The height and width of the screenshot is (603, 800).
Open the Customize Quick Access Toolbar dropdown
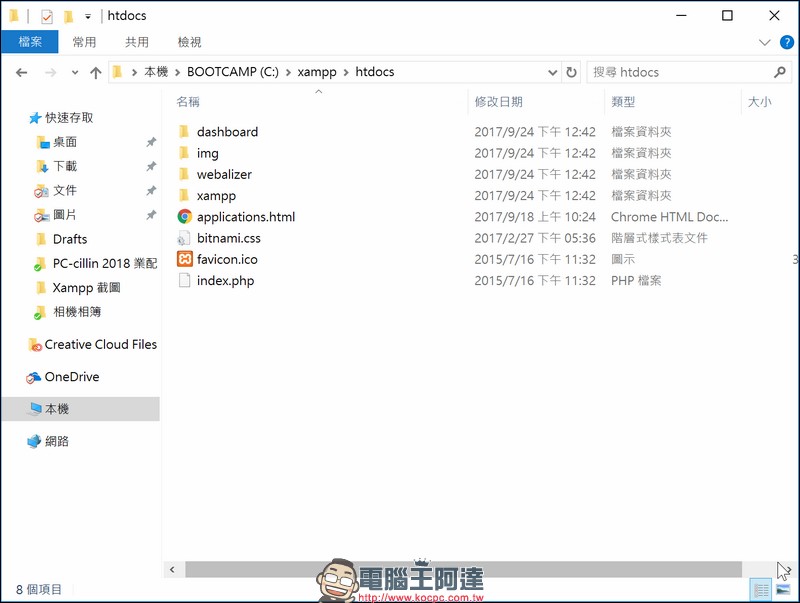coord(88,17)
